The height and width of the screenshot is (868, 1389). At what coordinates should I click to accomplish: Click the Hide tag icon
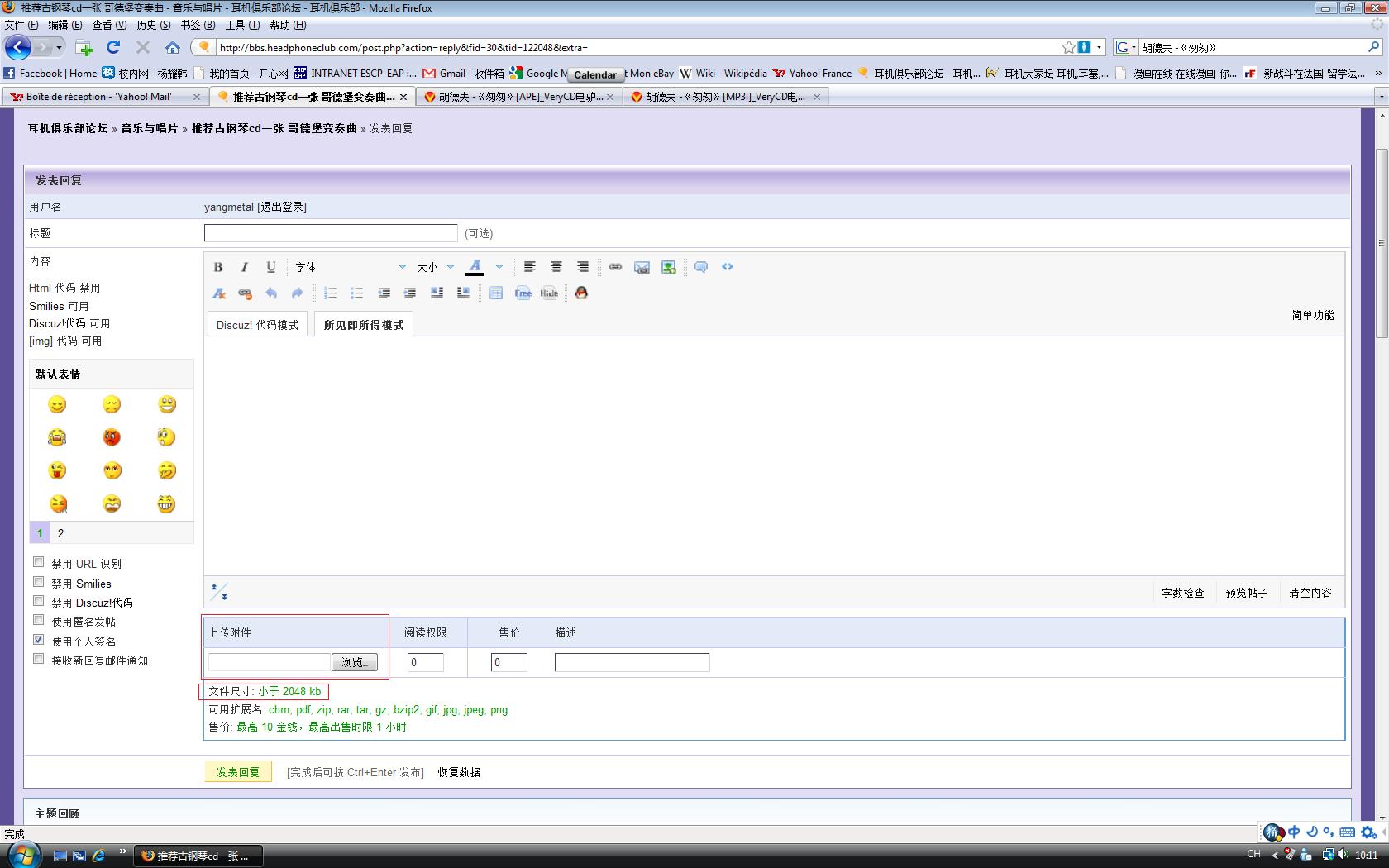(549, 293)
